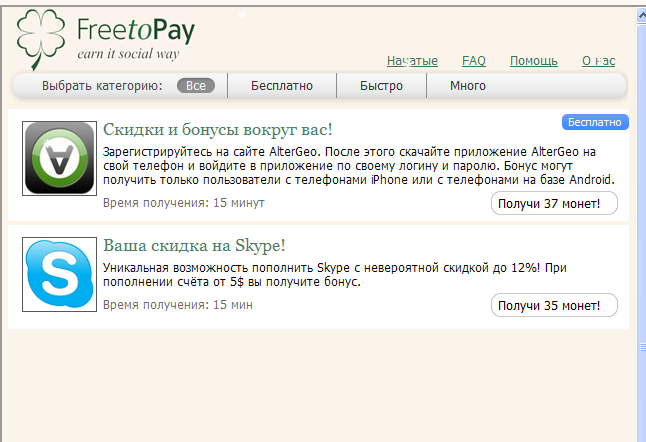Click the FreetoPay site title

point(136,30)
